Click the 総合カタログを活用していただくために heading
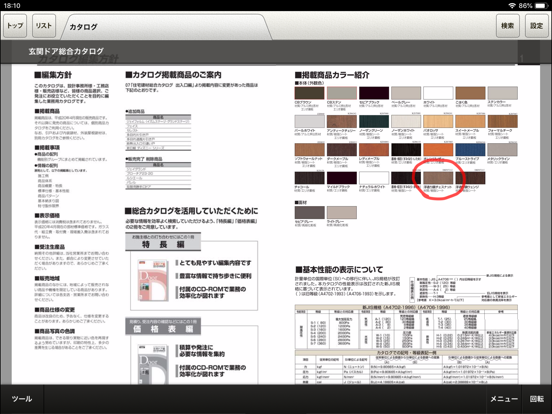The width and height of the screenshot is (552, 414). click(x=192, y=211)
